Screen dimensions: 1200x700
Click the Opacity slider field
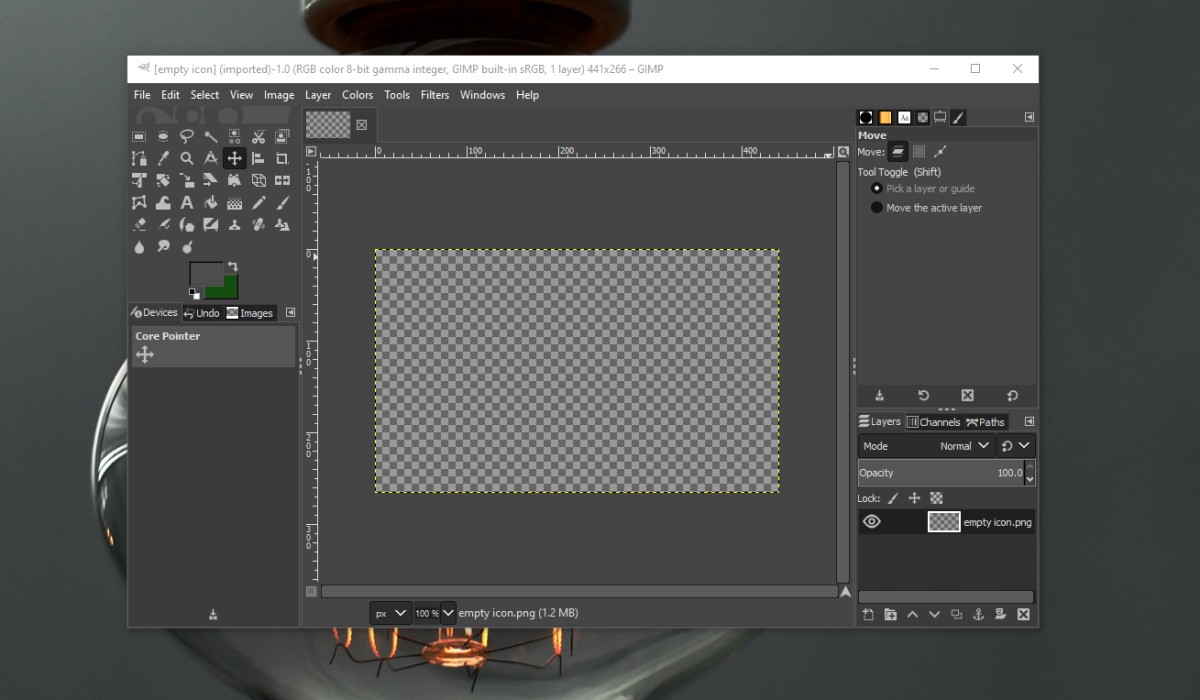pyautogui.click(x=938, y=473)
